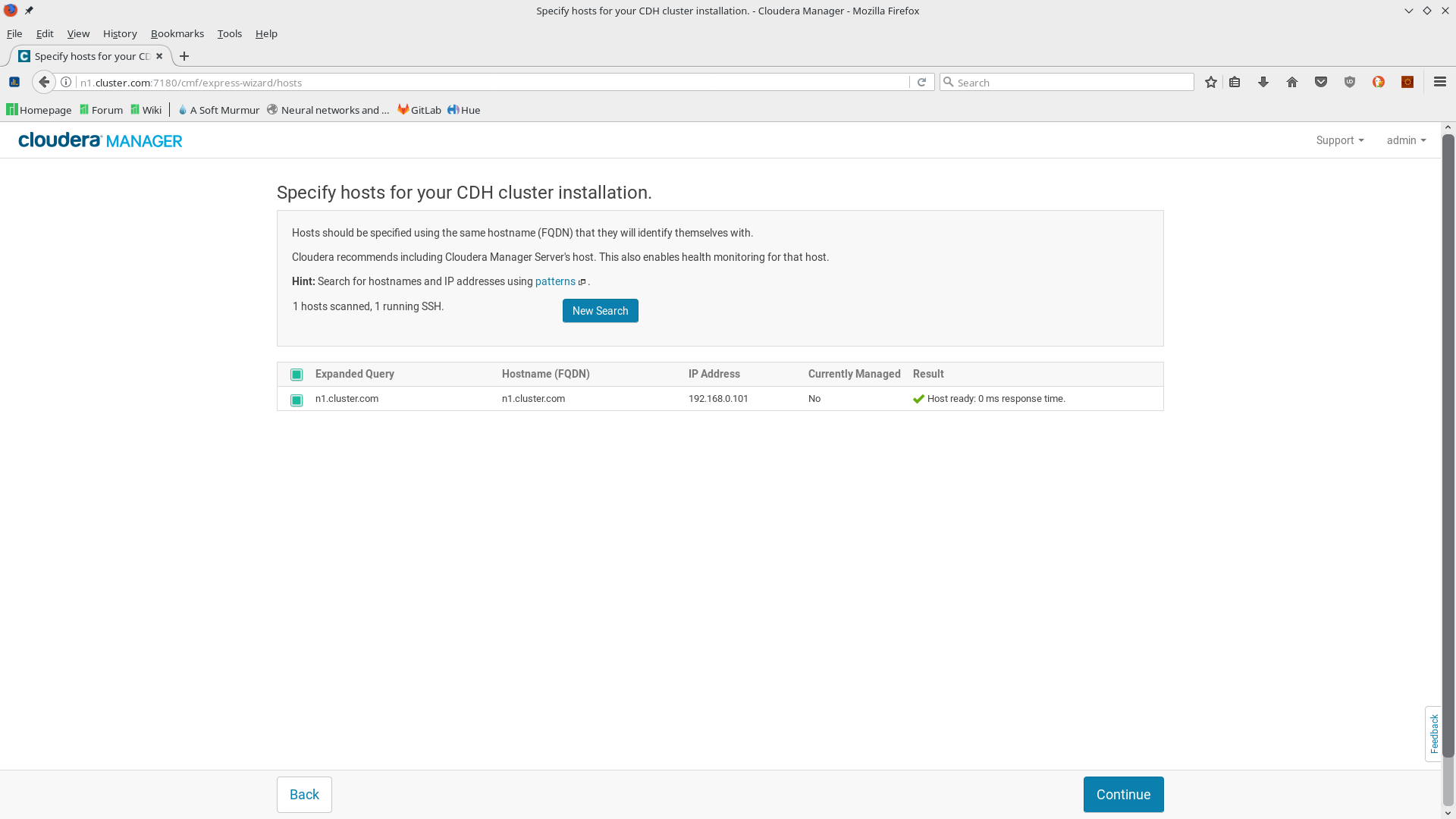This screenshot has height=819, width=1456.
Task: Click the Continue button
Action: (x=1124, y=795)
